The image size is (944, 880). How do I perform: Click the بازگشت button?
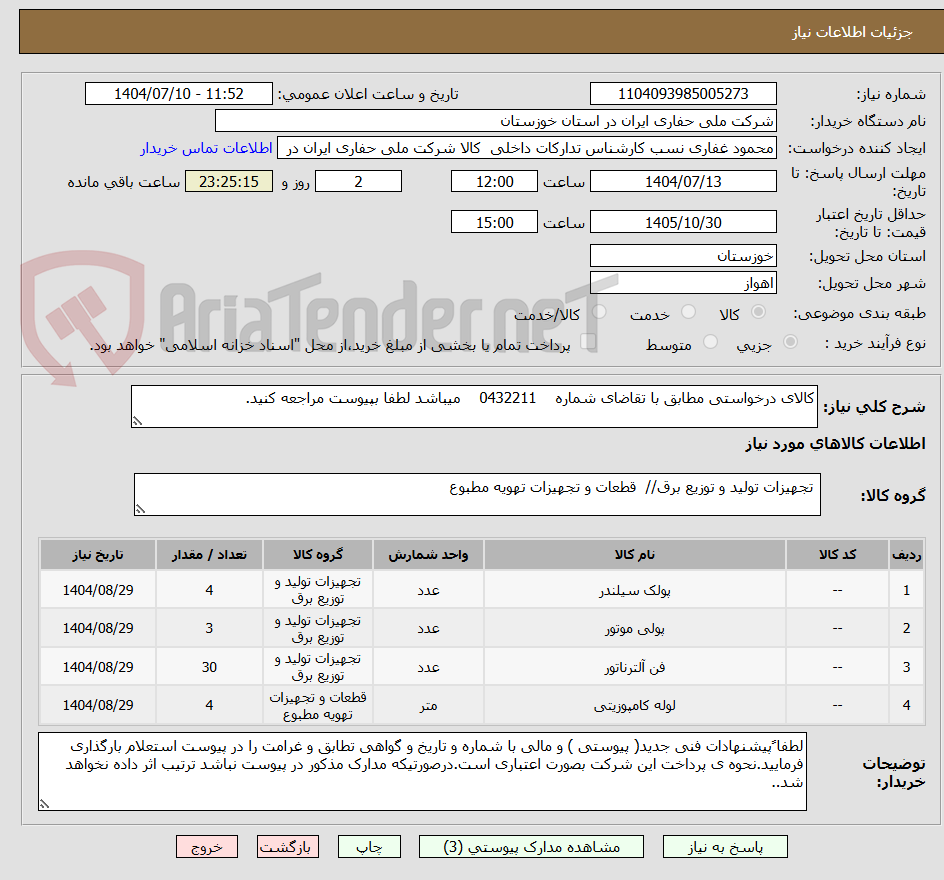point(288,846)
